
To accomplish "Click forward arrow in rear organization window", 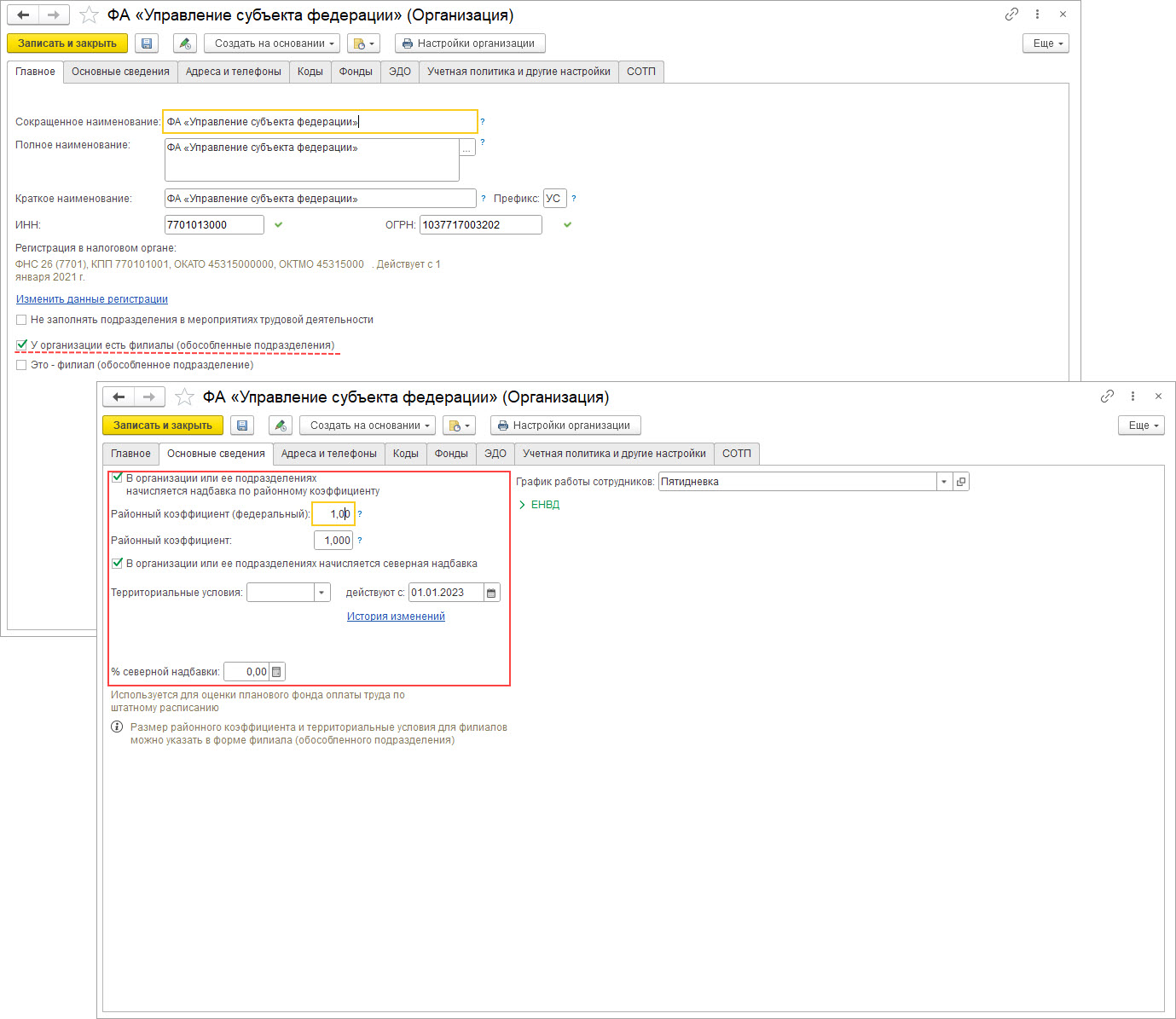I will (54, 15).
